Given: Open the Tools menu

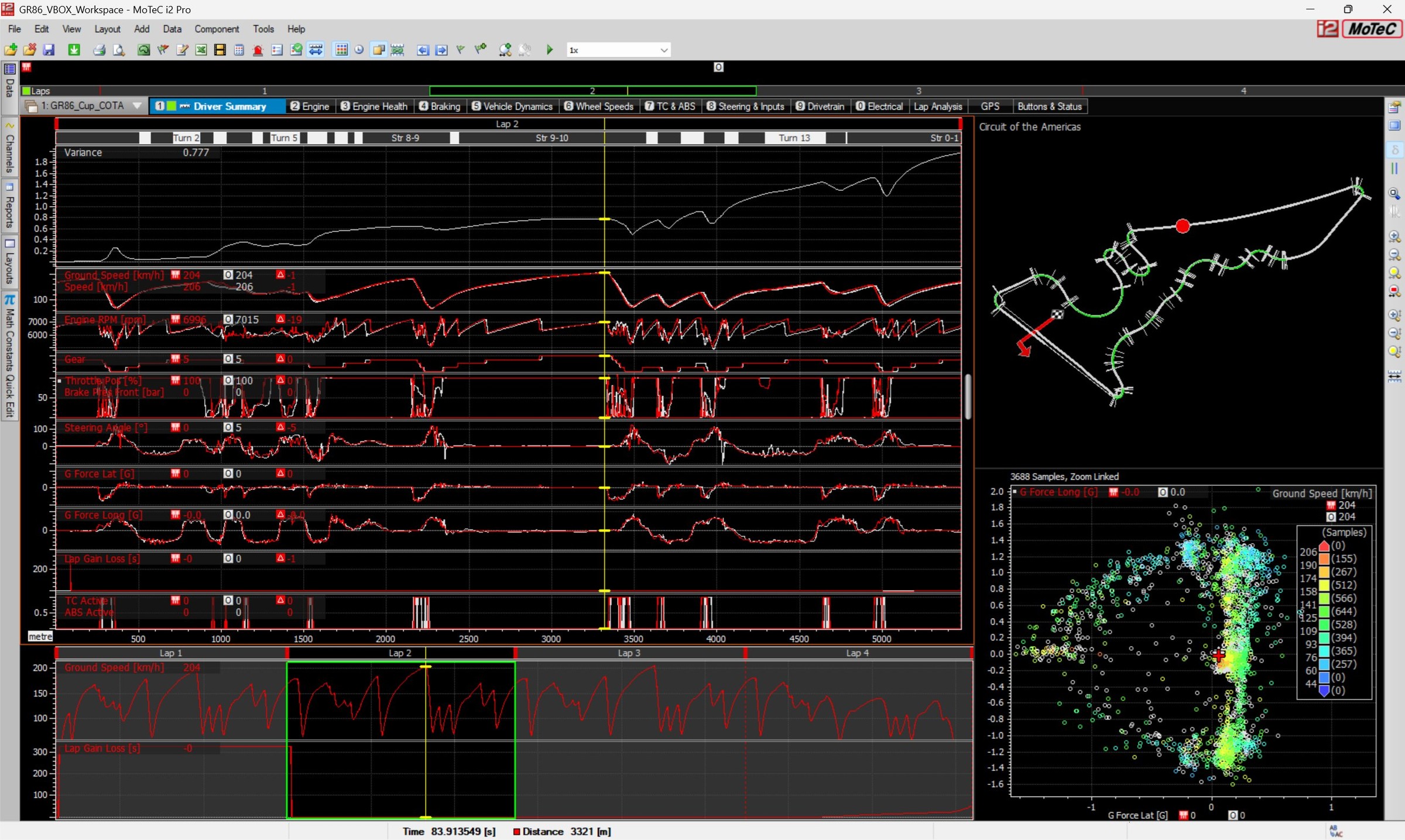Looking at the screenshot, I should (x=263, y=29).
